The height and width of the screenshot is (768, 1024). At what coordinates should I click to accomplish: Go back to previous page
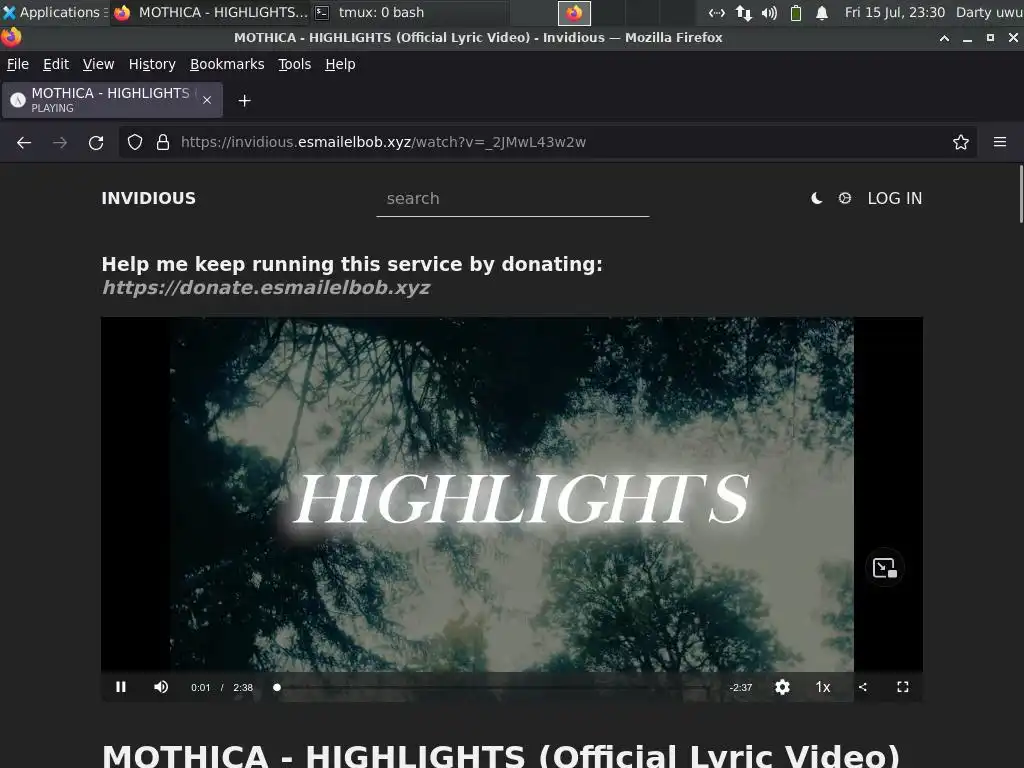24,142
